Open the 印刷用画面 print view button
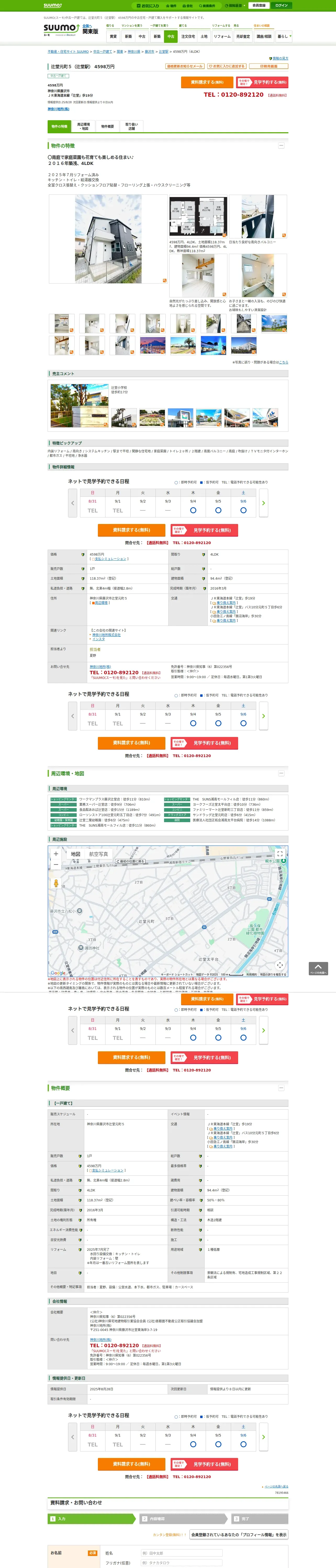Screen dimensions: 336x1568 point(269,66)
